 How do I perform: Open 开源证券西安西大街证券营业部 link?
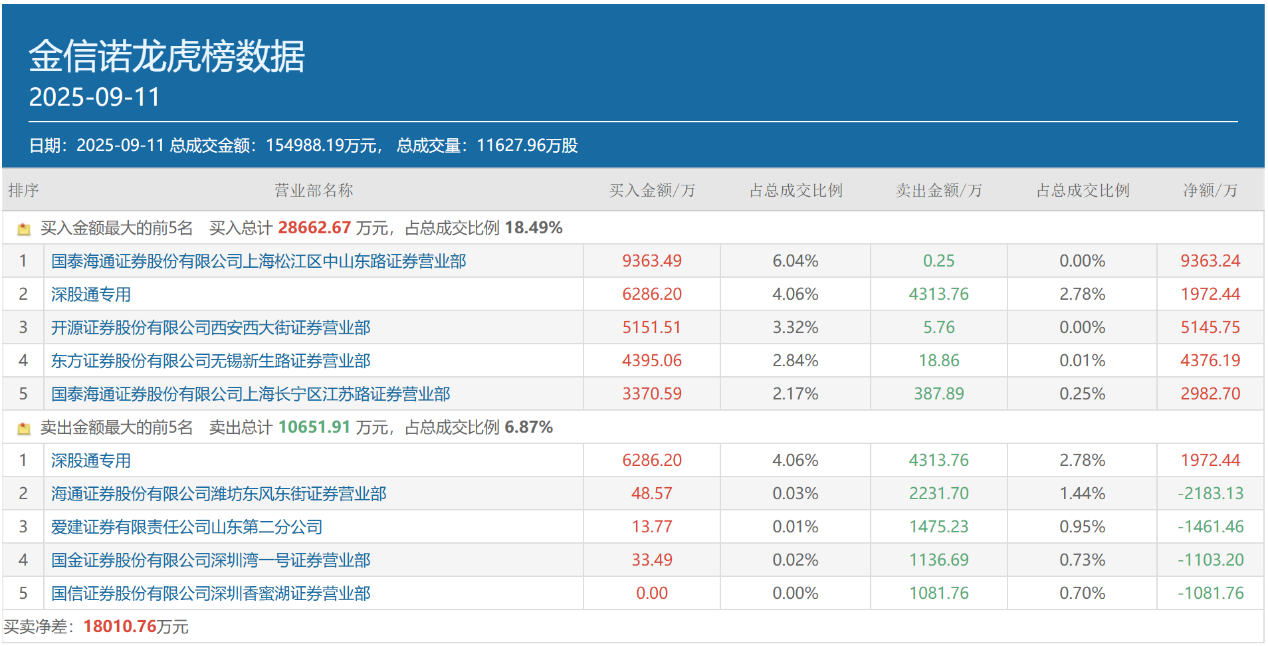(x=211, y=327)
